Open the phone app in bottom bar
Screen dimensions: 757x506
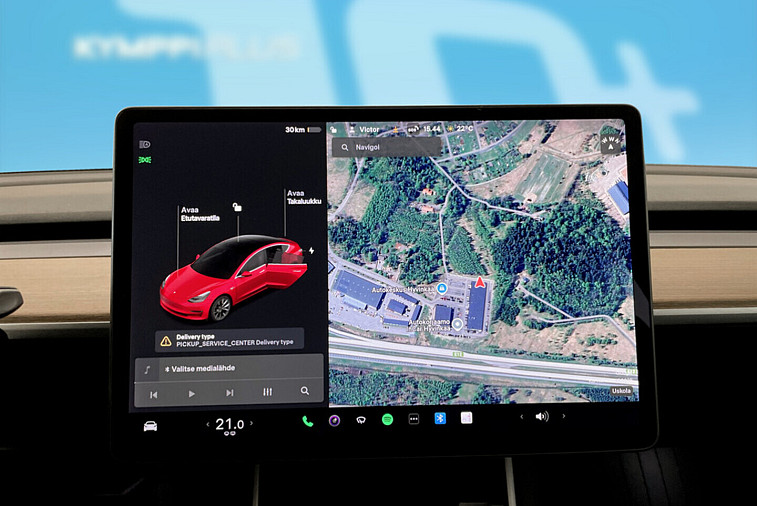point(307,421)
